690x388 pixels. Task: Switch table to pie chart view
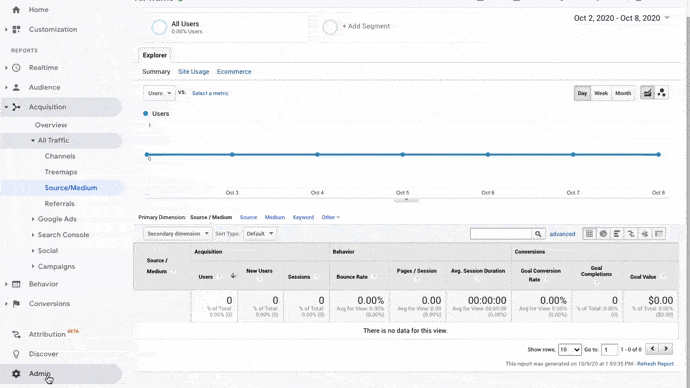click(603, 234)
